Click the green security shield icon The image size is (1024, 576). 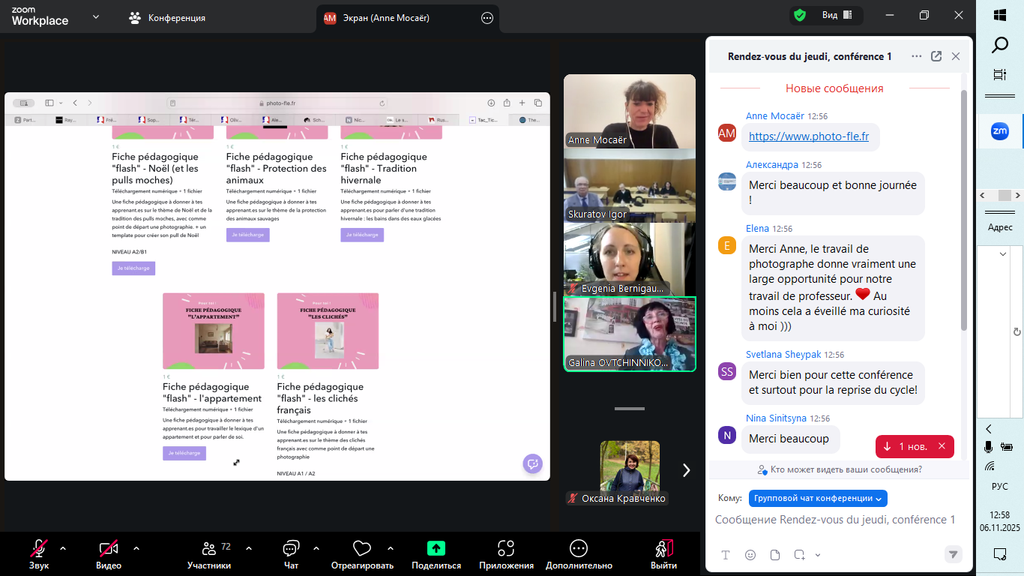pos(799,15)
